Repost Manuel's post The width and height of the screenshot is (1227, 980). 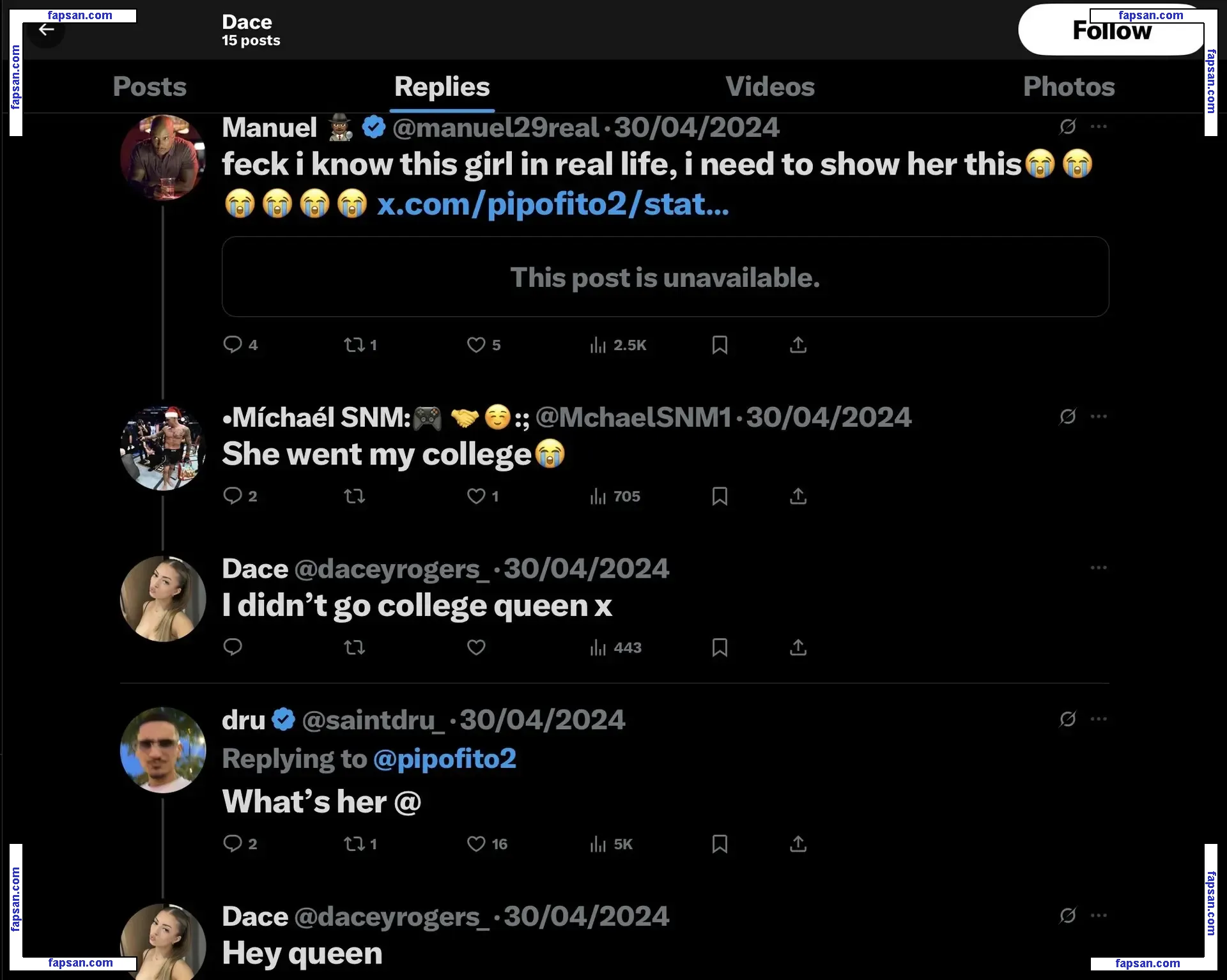355,345
